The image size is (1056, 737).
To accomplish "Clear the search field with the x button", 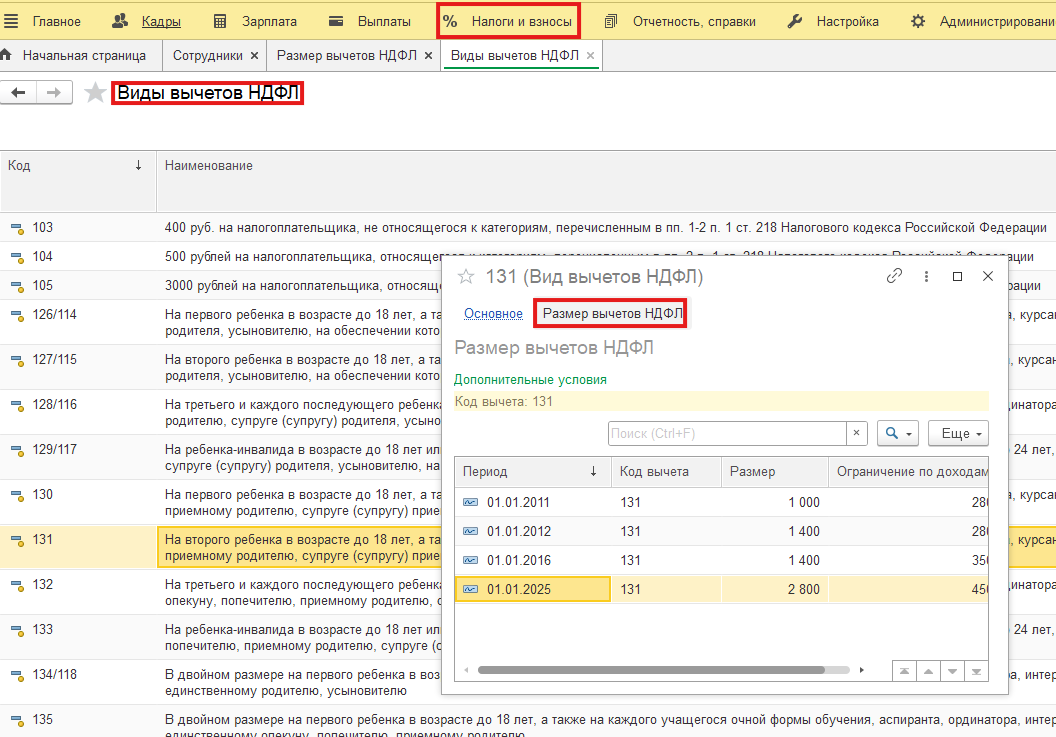I will tap(857, 433).
